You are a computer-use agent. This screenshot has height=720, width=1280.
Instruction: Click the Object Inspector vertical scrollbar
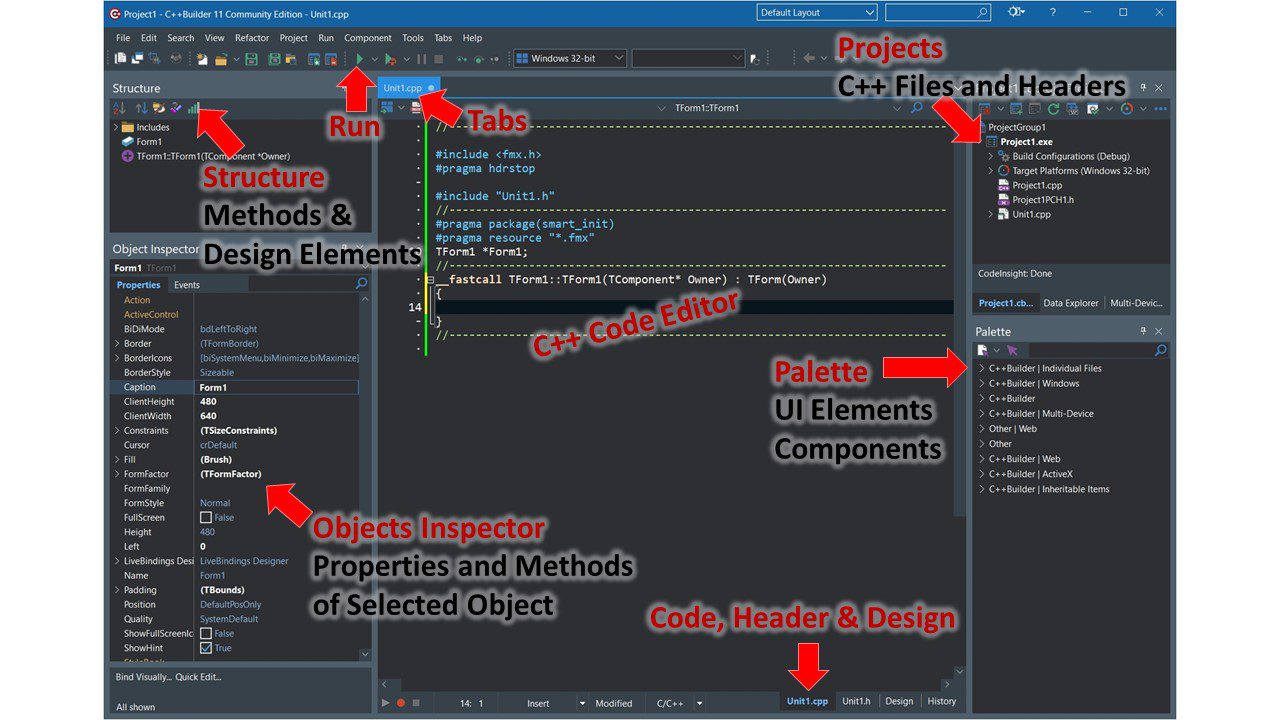(365, 478)
